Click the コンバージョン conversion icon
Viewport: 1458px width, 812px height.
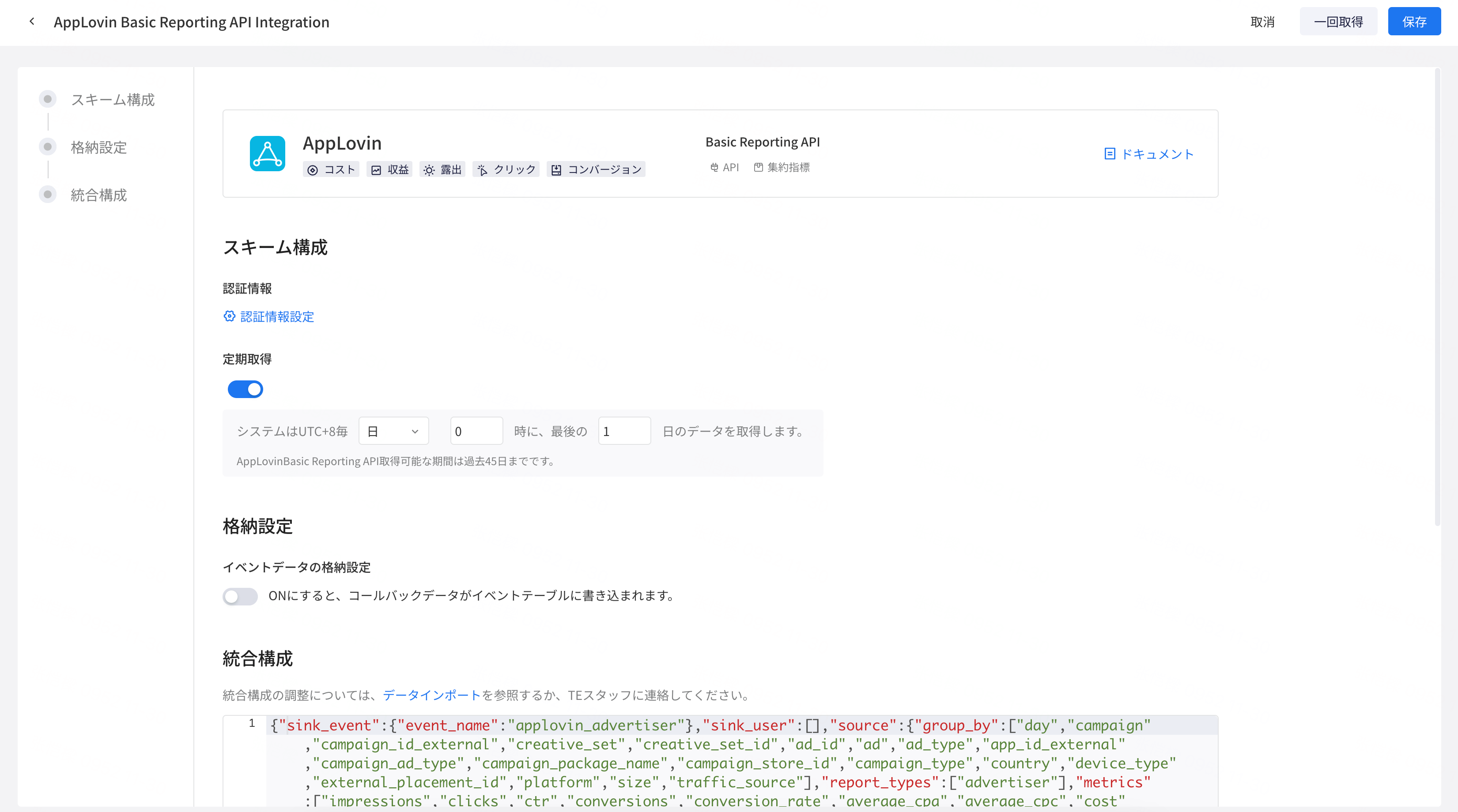point(556,170)
